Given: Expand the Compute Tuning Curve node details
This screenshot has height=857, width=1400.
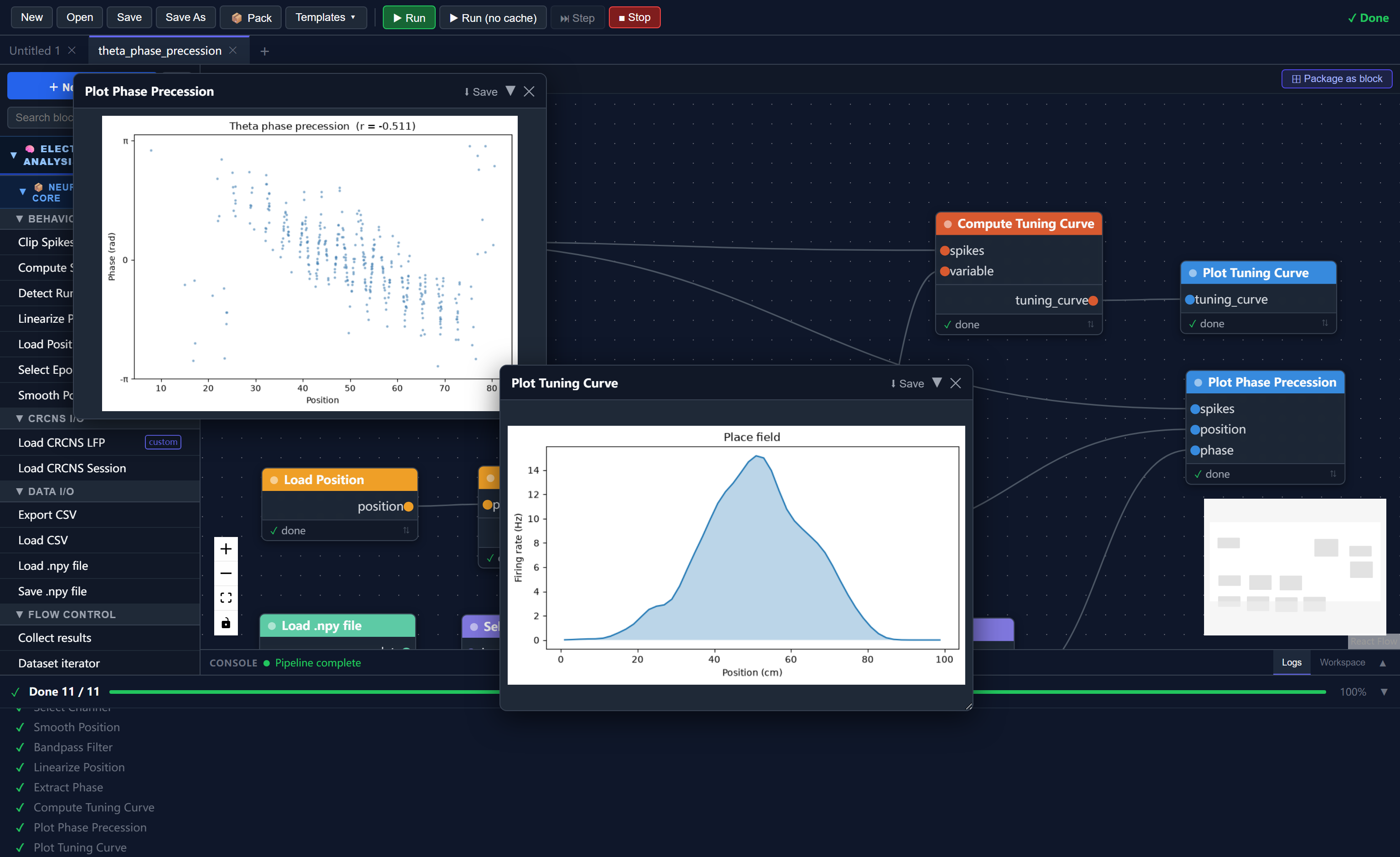Looking at the screenshot, I should click(x=1091, y=324).
